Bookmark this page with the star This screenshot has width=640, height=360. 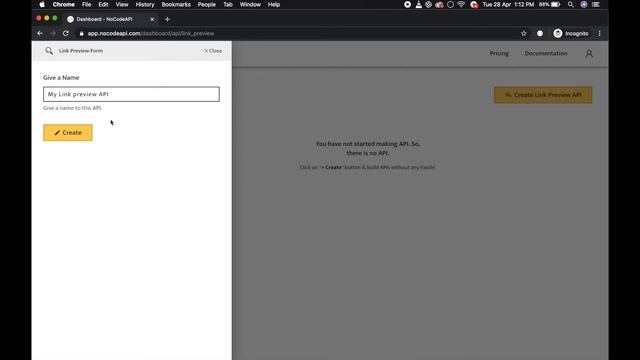click(524, 33)
